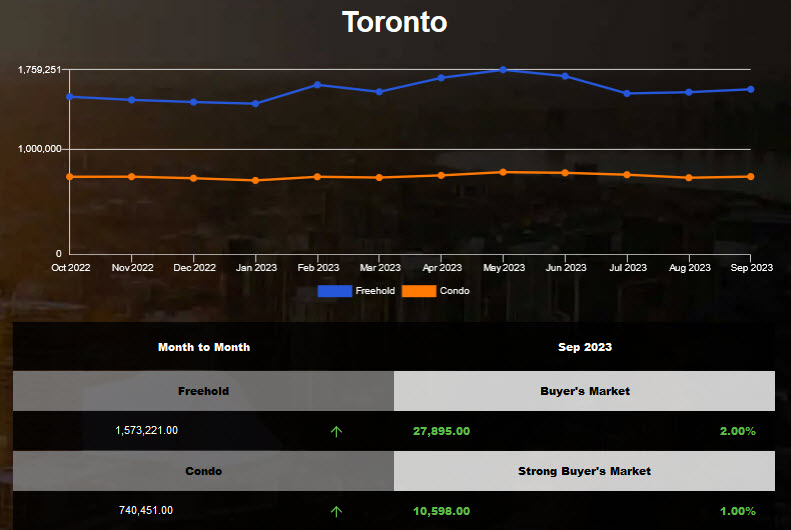The height and width of the screenshot is (530, 791).
Task: Click the green up arrow in Freehold row
Action: pyautogui.click(x=336, y=431)
